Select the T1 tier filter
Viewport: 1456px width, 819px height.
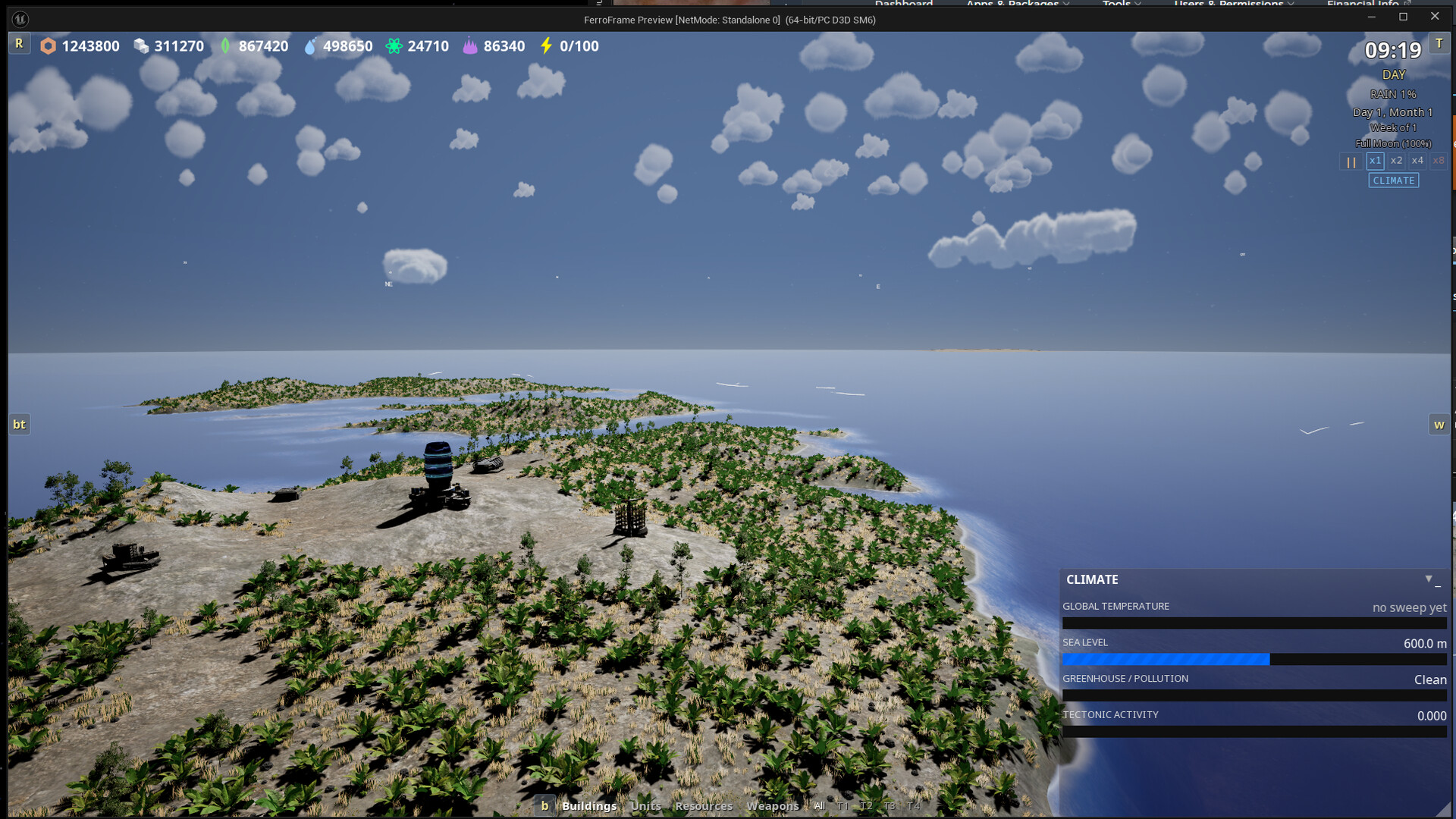click(843, 806)
